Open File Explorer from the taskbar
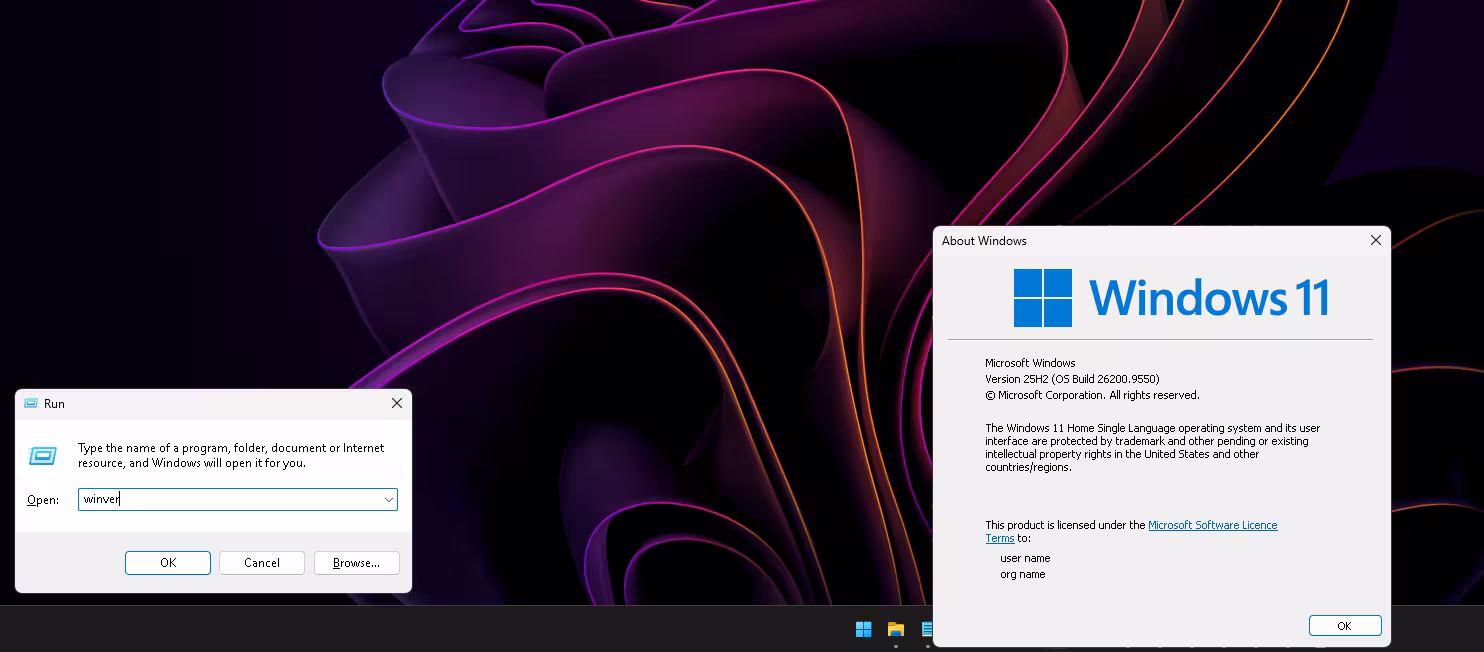Screen dimensions: 1484x652 (x=896, y=629)
